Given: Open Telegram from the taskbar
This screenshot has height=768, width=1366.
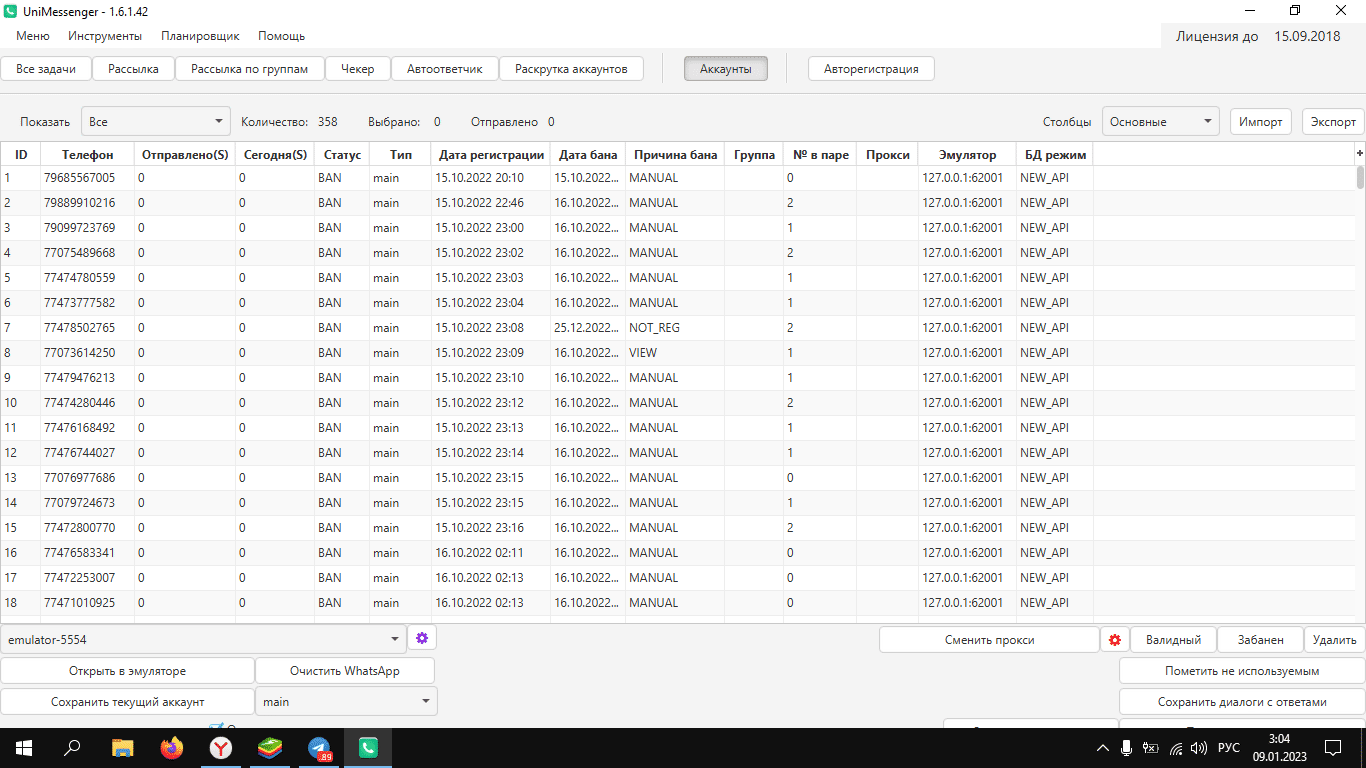Looking at the screenshot, I should 319,747.
